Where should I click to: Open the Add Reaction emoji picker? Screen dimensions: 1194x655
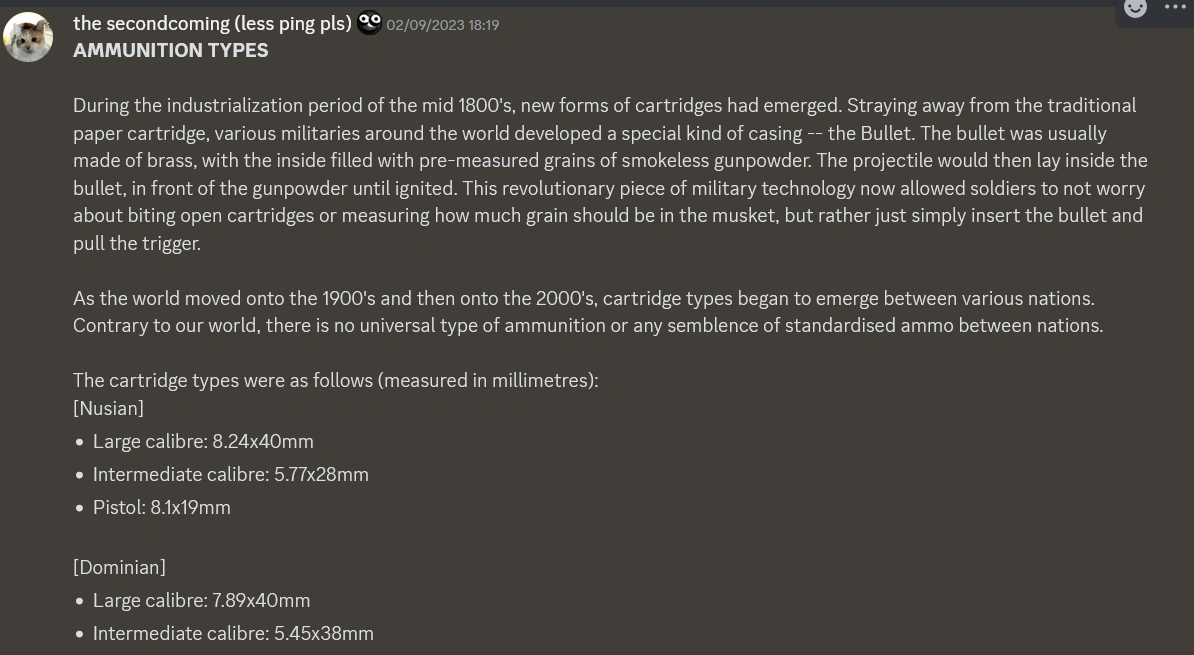[1135, 9]
